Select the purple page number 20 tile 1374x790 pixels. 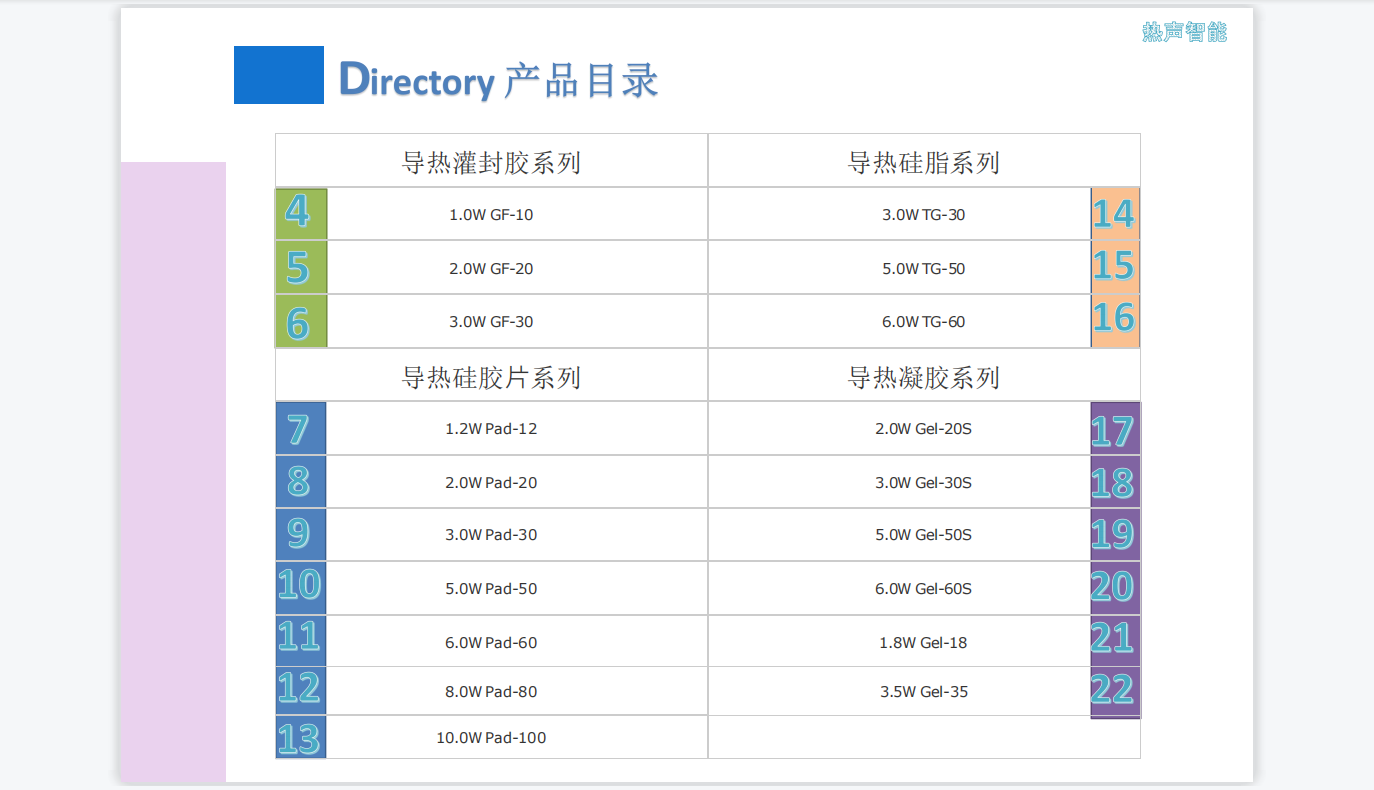(1114, 588)
